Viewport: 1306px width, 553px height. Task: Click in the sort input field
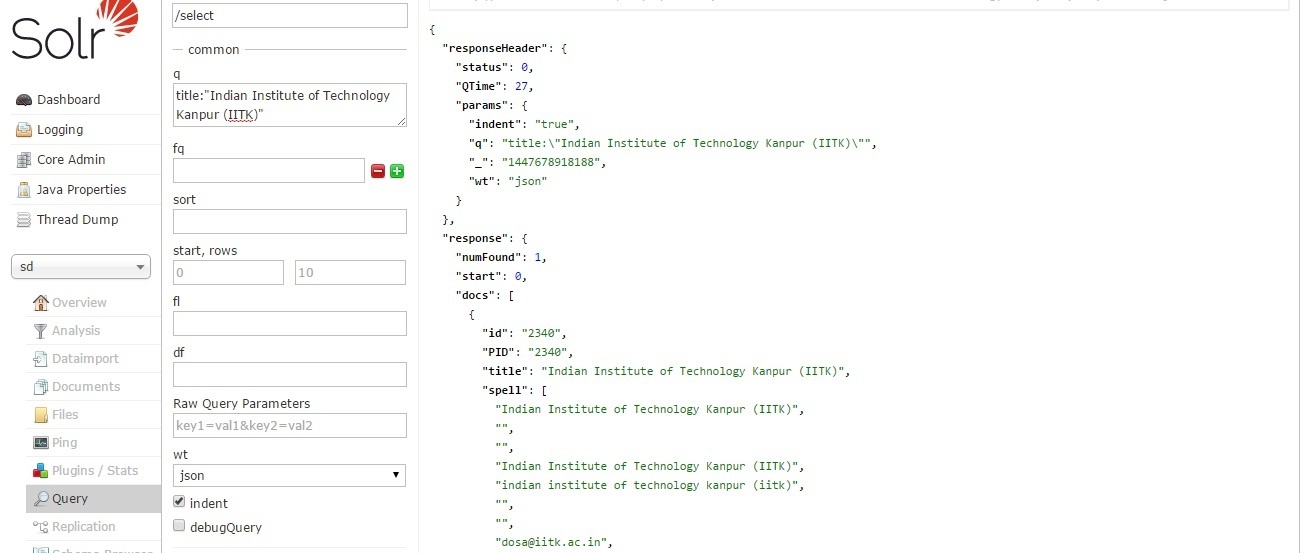[x=290, y=221]
